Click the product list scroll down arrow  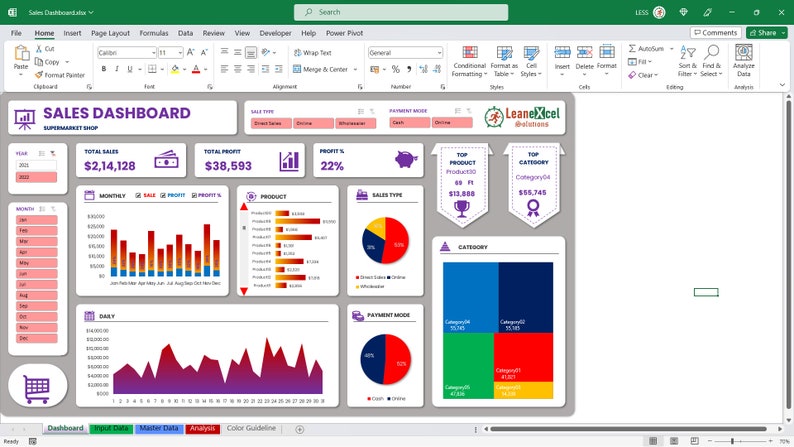tap(244, 291)
